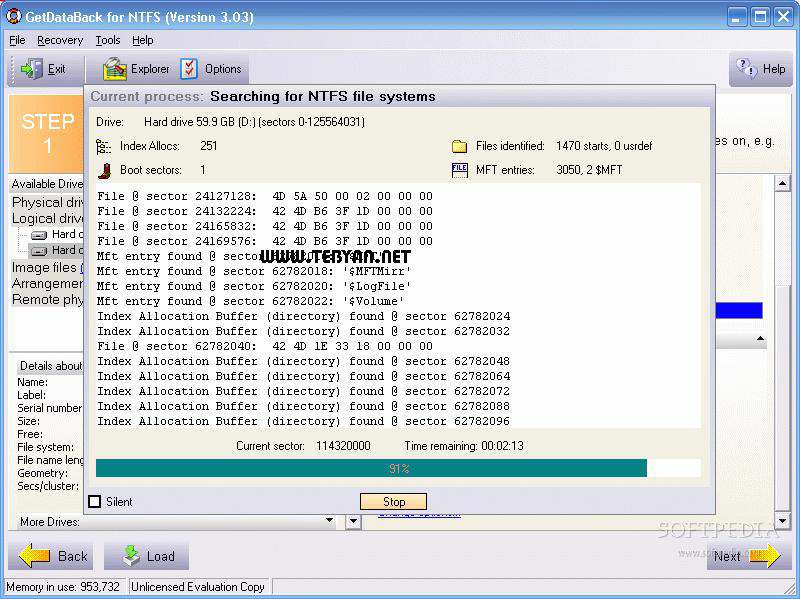800x599 pixels.
Task: Select the Options checkmark icon
Action: click(x=189, y=69)
